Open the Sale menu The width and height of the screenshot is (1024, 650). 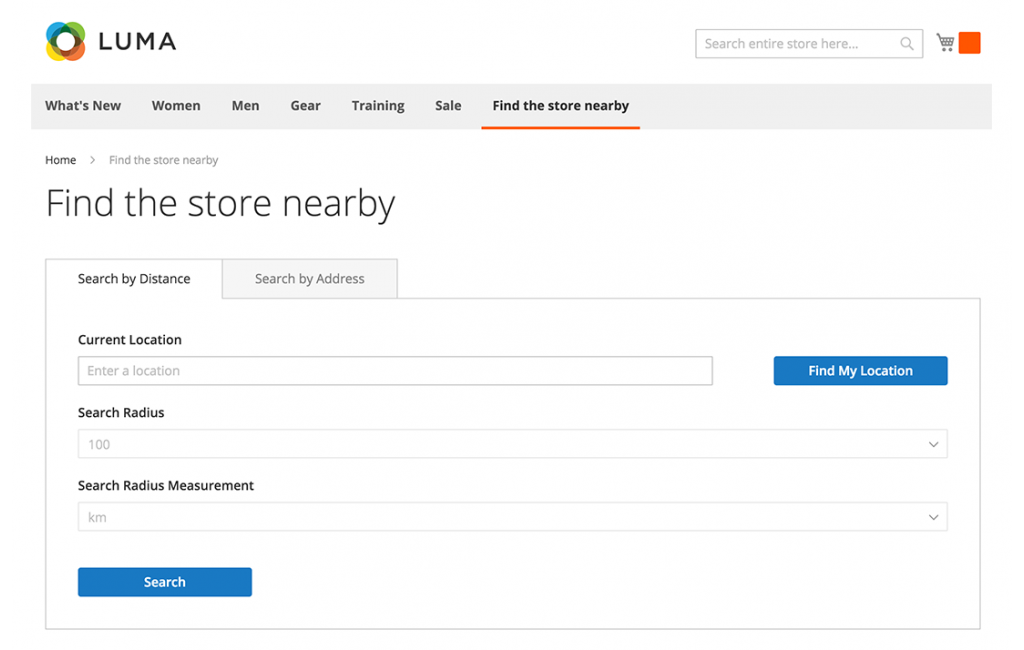pyautogui.click(x=448, y=106)
